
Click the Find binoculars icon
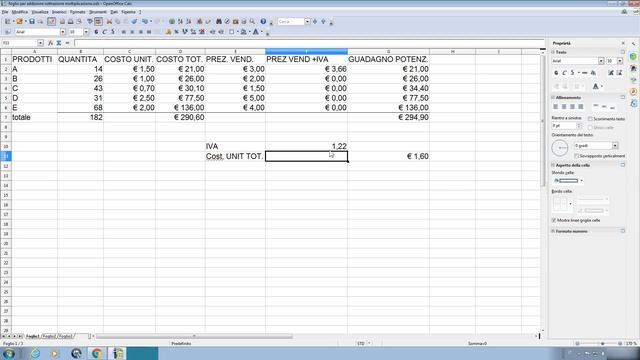pyautogui.click(x=219, y=21)
